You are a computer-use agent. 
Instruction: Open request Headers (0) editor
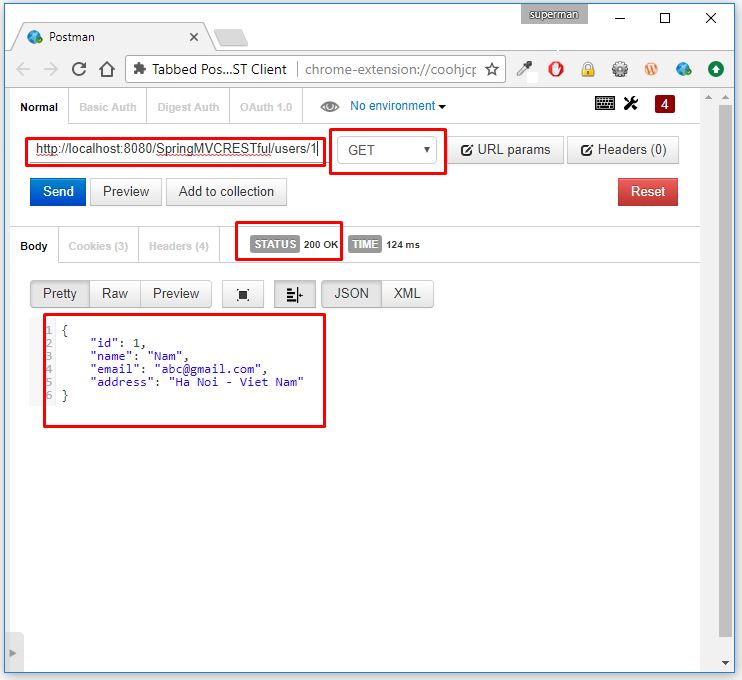tap(623, 150)
